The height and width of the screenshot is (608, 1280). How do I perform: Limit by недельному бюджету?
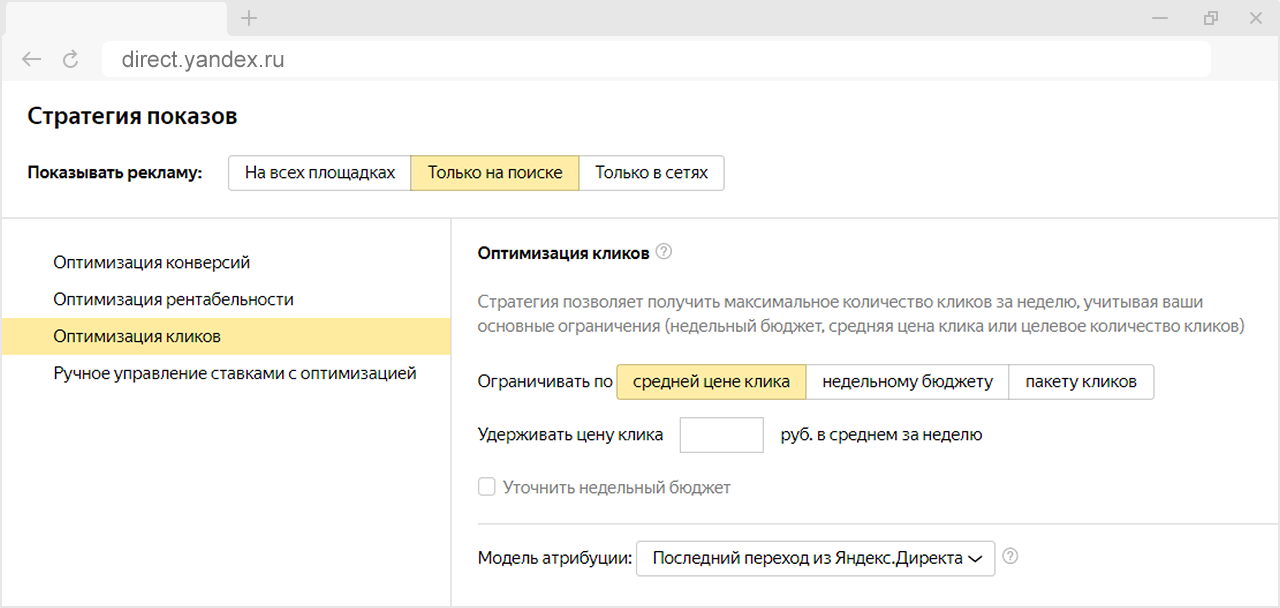click(907, 381)
